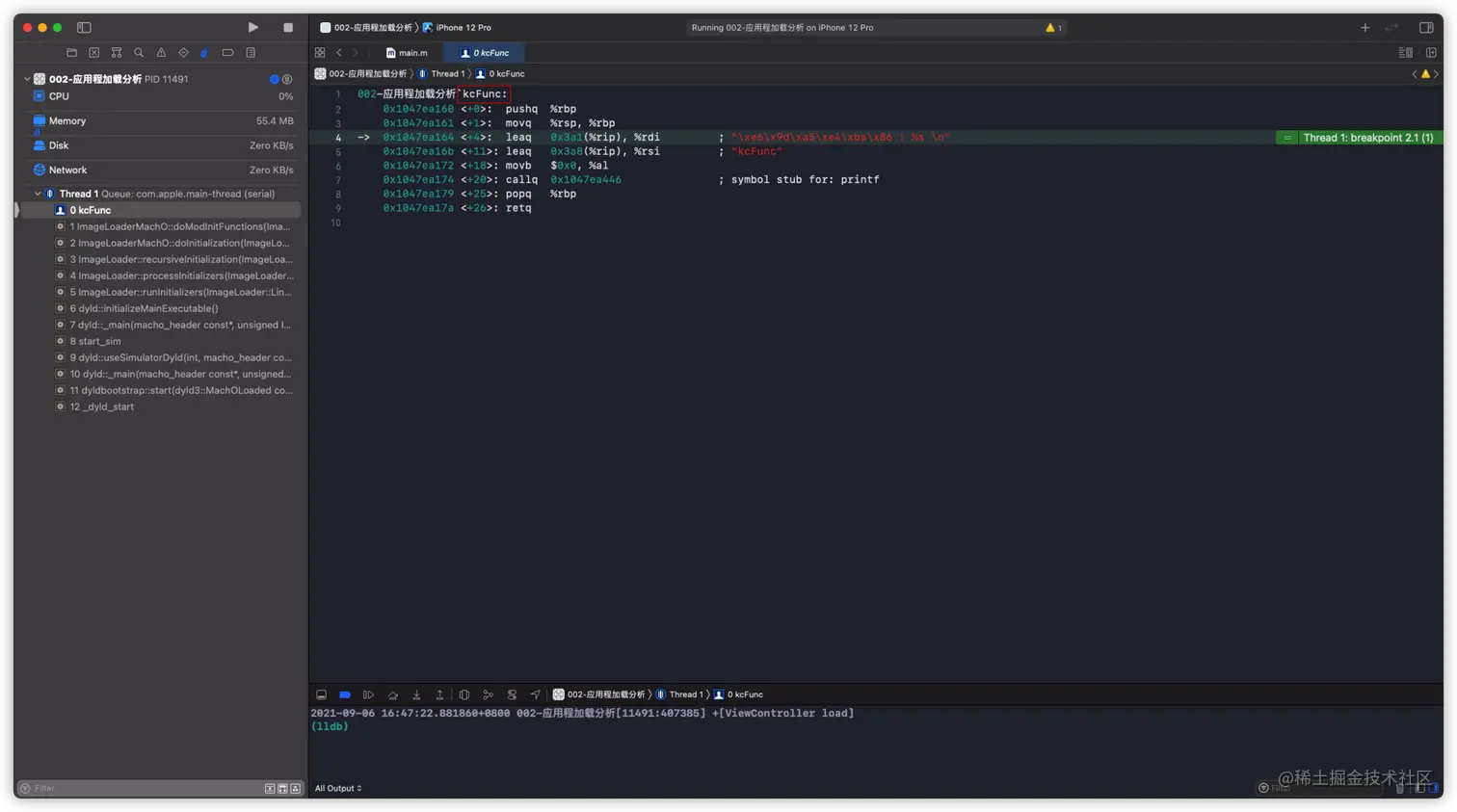Step over the current instruction
Screen dimensions: 1457x812
pyautogui.click(x=393, y=694)
